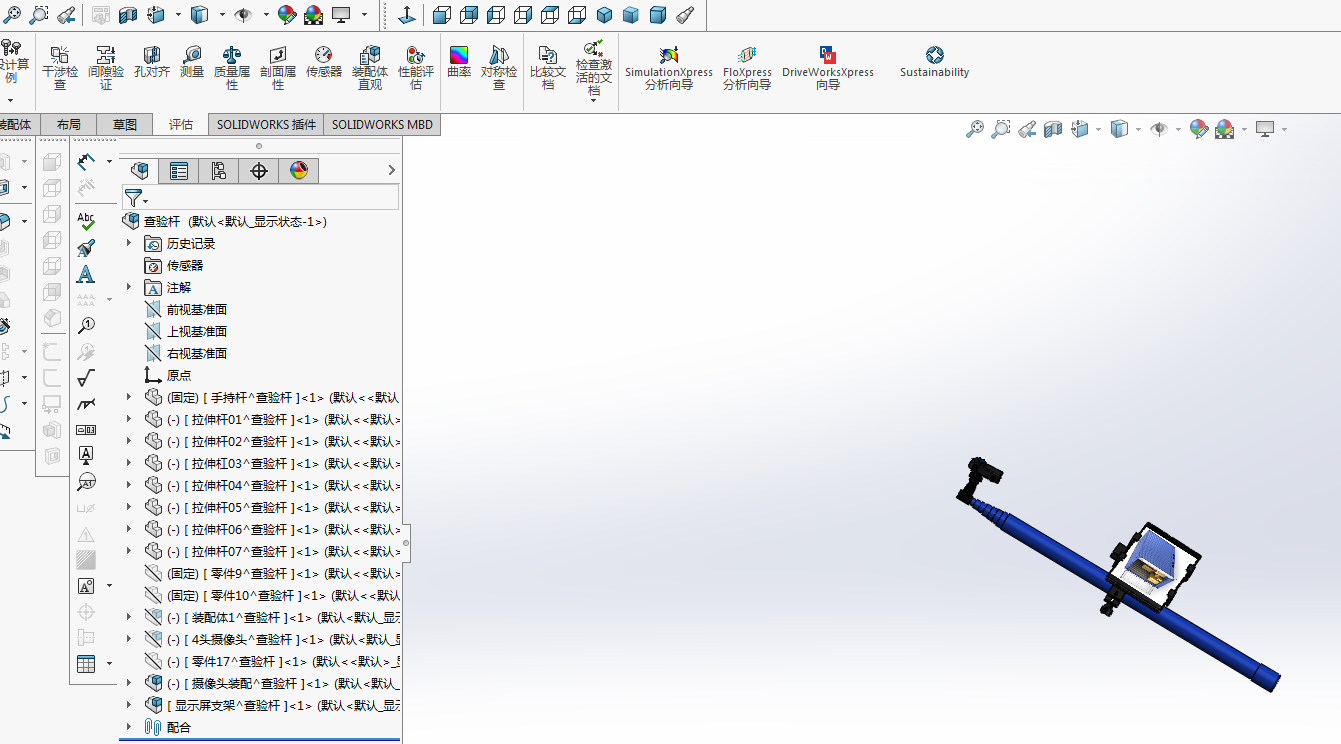The height and width of the screenshot is (744, 1341).
Task: Select the 孔对齐 hole alignment tool
Action: (152, 62)
